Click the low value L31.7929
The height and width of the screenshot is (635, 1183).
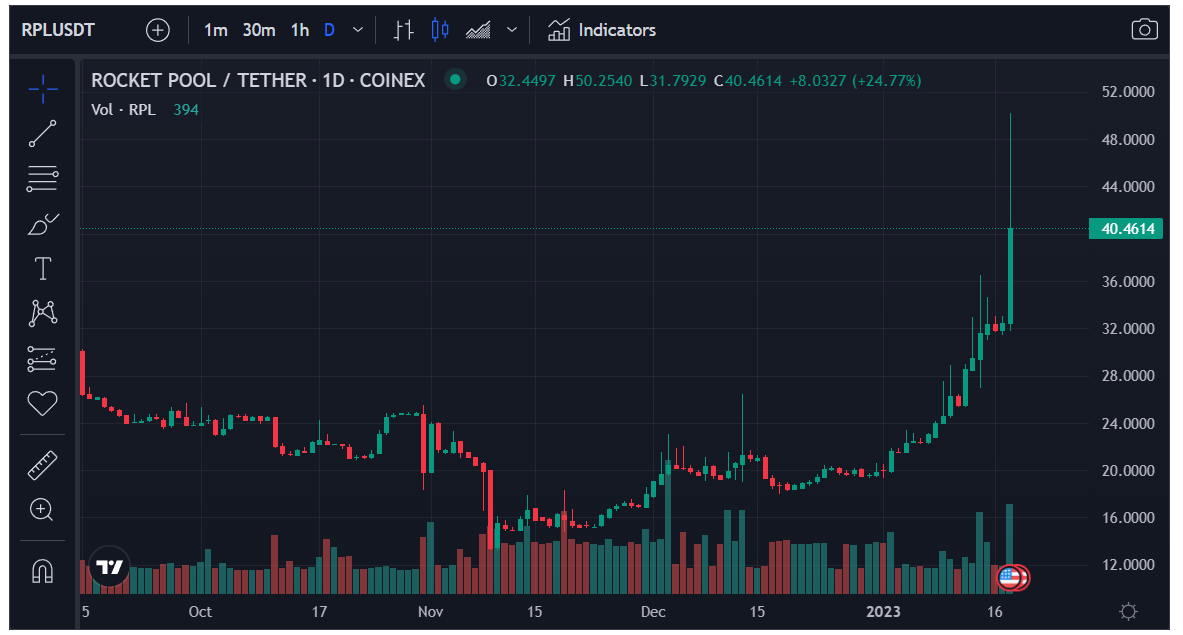673,81
